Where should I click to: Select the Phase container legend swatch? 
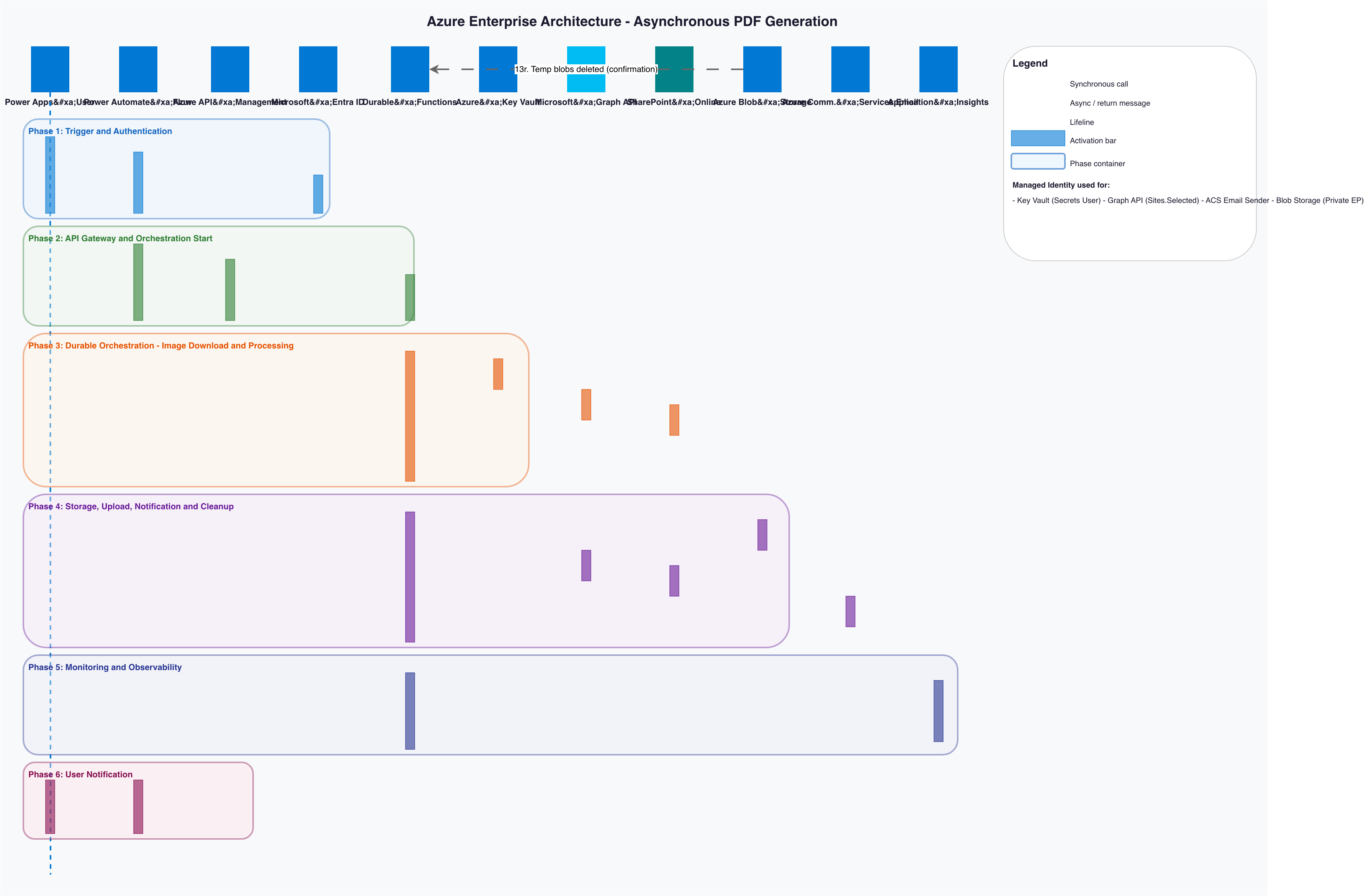pos(1038,161)
